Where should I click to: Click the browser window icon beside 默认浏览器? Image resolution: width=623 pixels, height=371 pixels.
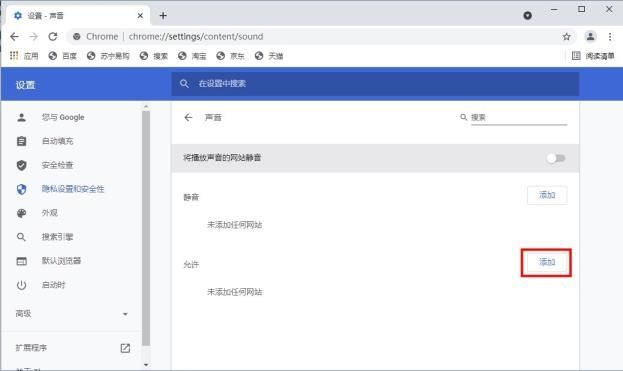pyautogui.click(x=21, y=261)
